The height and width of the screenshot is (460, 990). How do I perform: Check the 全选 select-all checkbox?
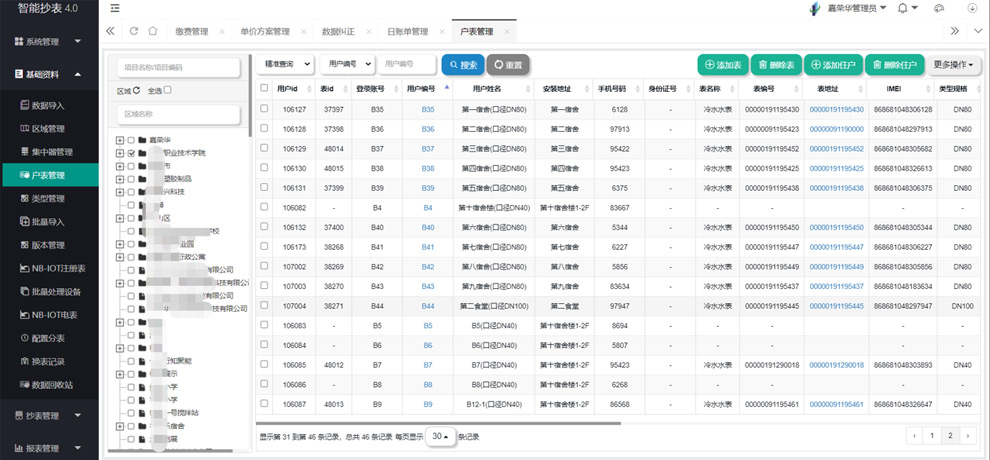(x=168, y=90)
